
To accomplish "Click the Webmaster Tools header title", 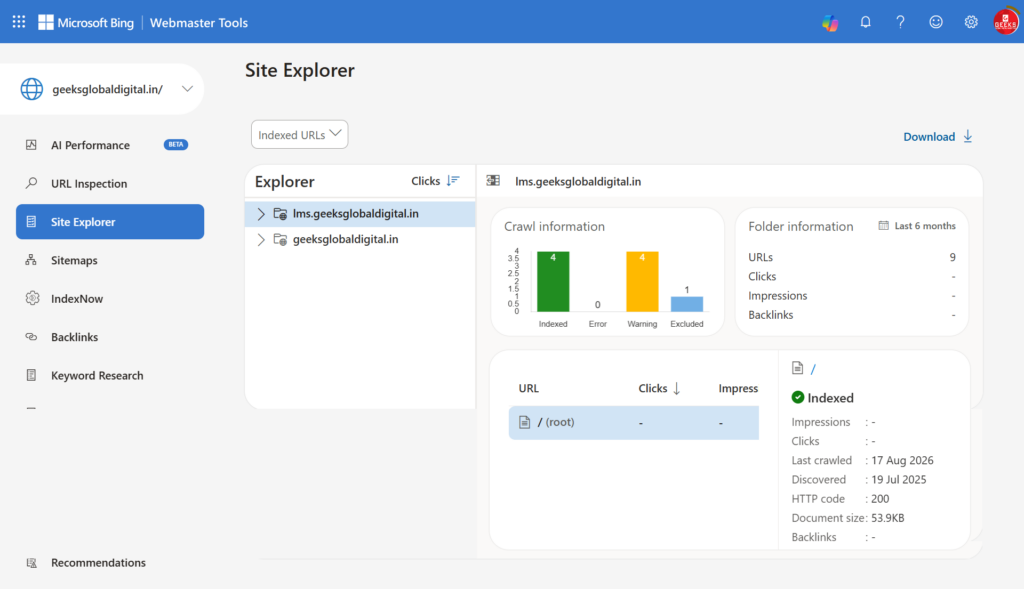I will 199,23.
